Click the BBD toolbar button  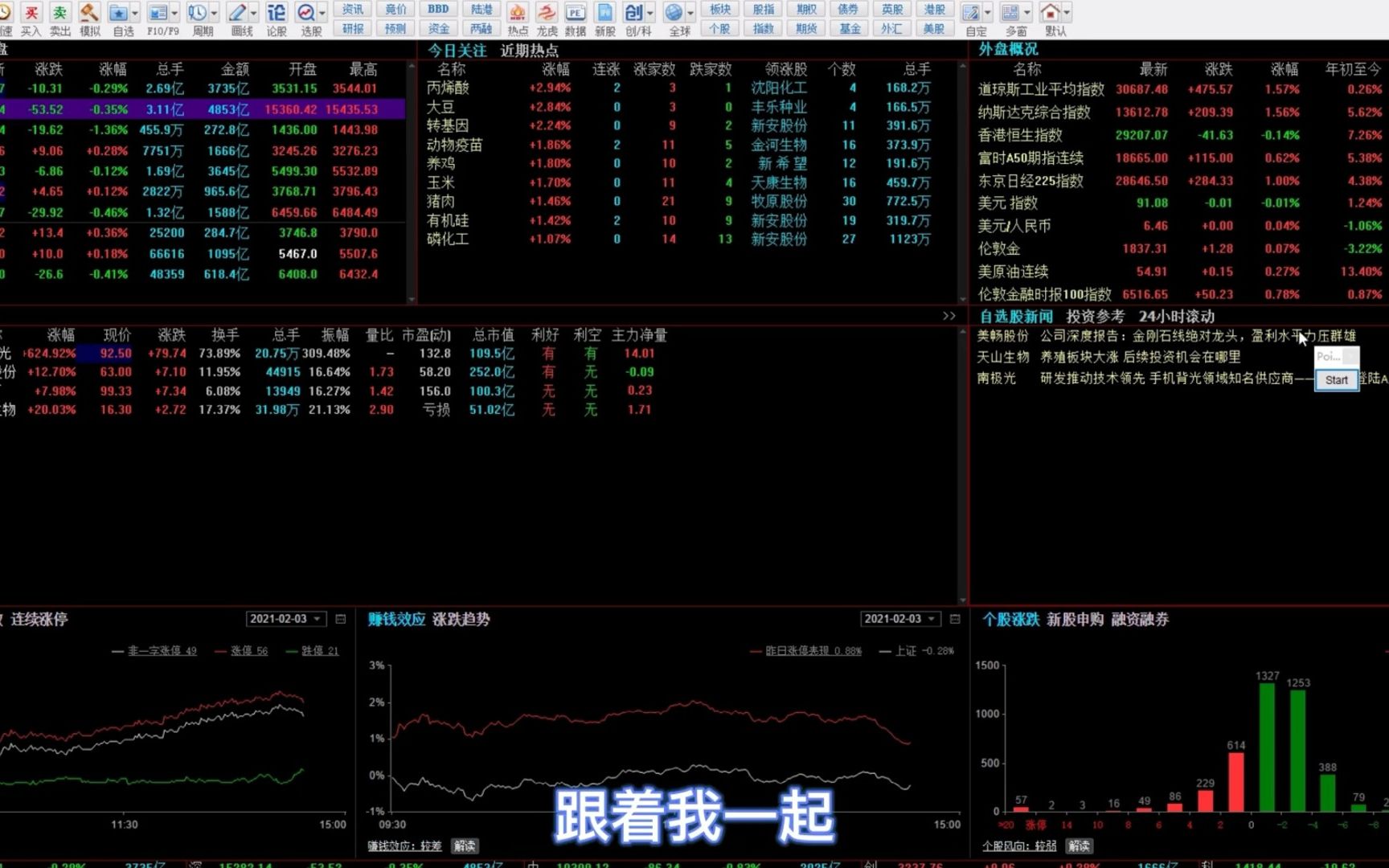point(439,9)
